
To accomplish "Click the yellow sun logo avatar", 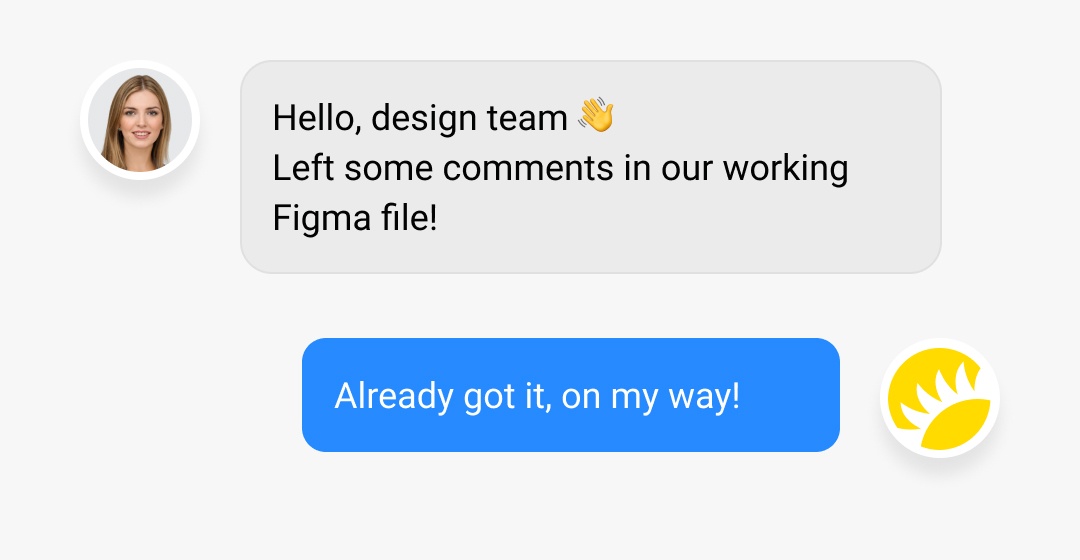I will [939, 398].
